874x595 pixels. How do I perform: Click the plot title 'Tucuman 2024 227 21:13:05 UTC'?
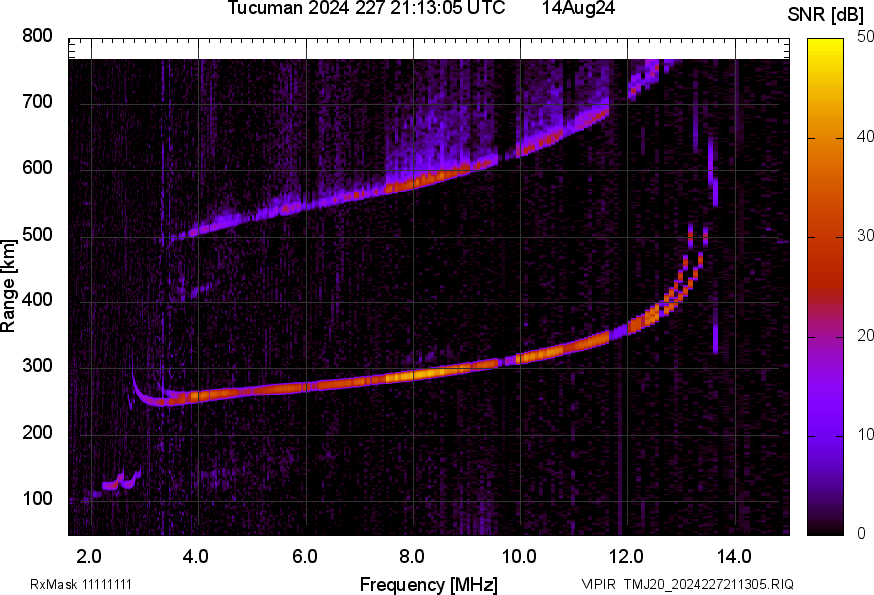coord(366,8)
